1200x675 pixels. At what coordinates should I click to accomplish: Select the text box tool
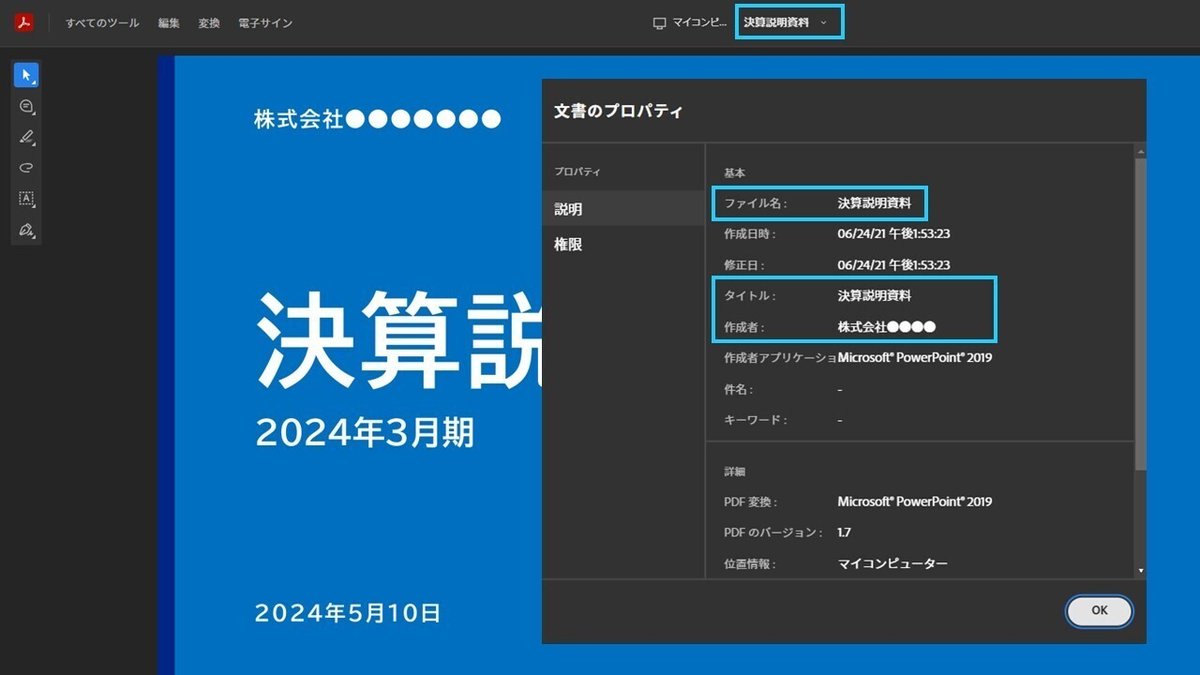[x=27, y=199]
